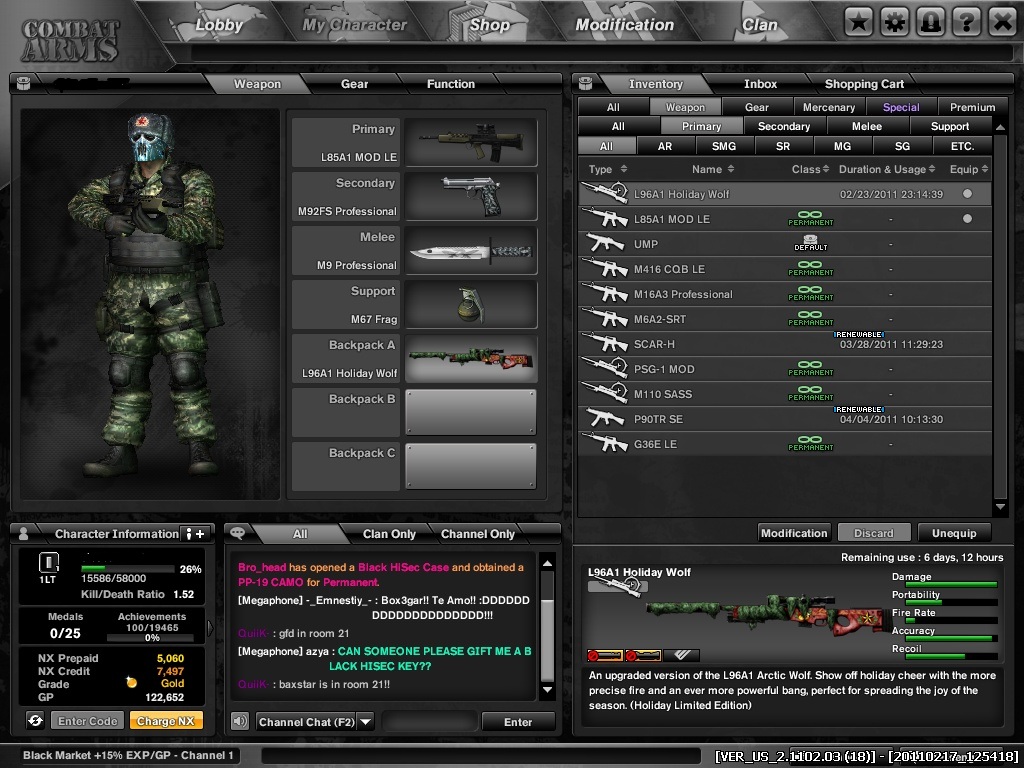
Task: Filter weapons by Secondary
Action: point(784,126)
